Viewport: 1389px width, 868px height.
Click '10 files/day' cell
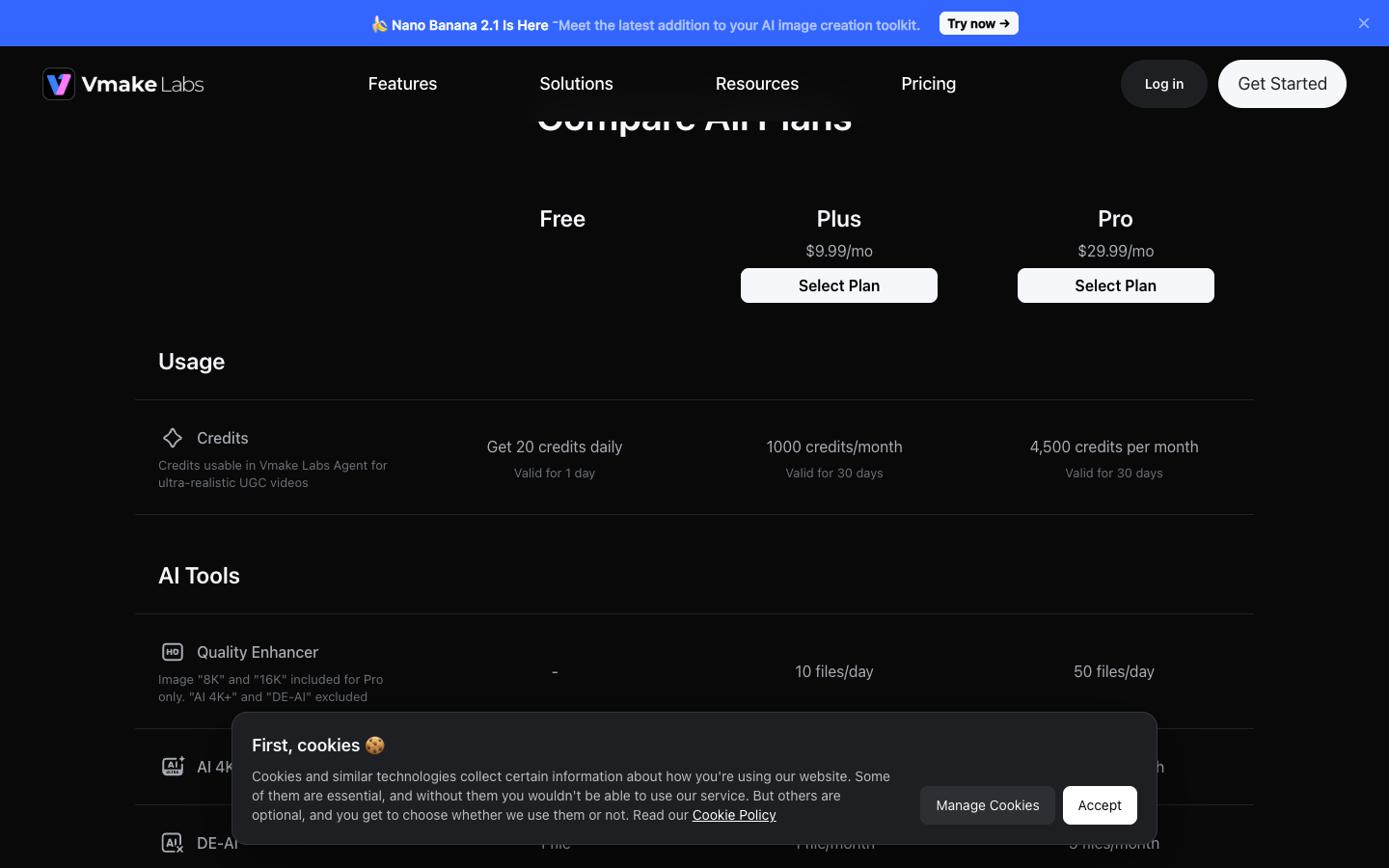click(834, 671)
